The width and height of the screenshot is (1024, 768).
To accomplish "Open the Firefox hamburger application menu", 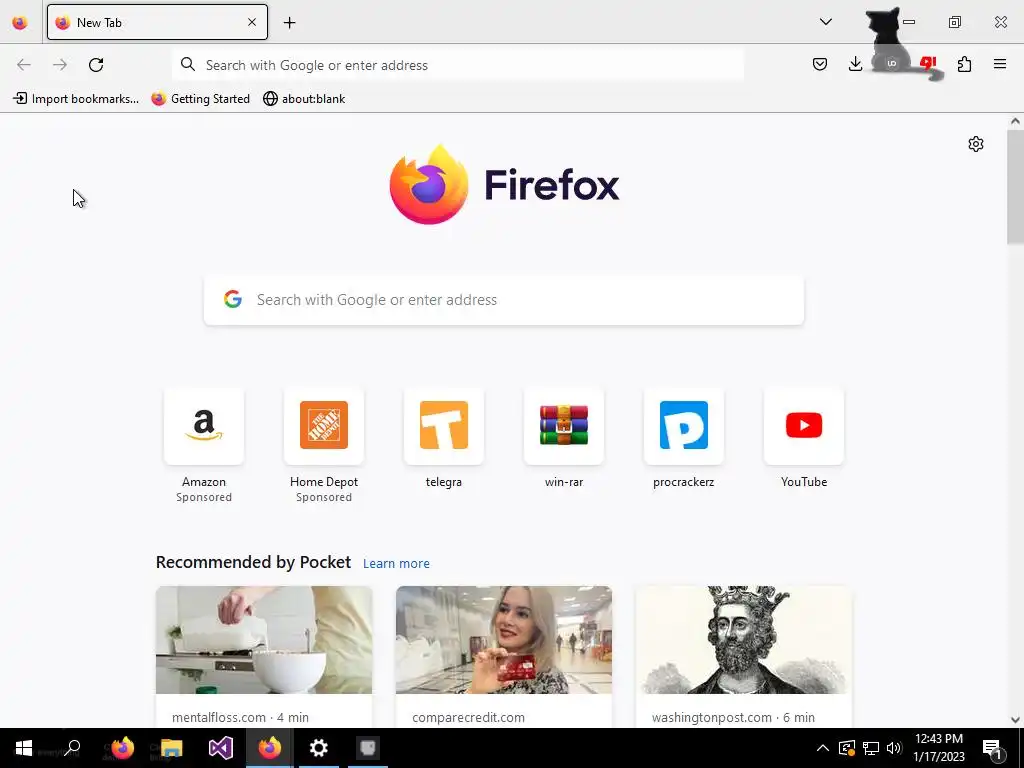I will (1000, 64).
